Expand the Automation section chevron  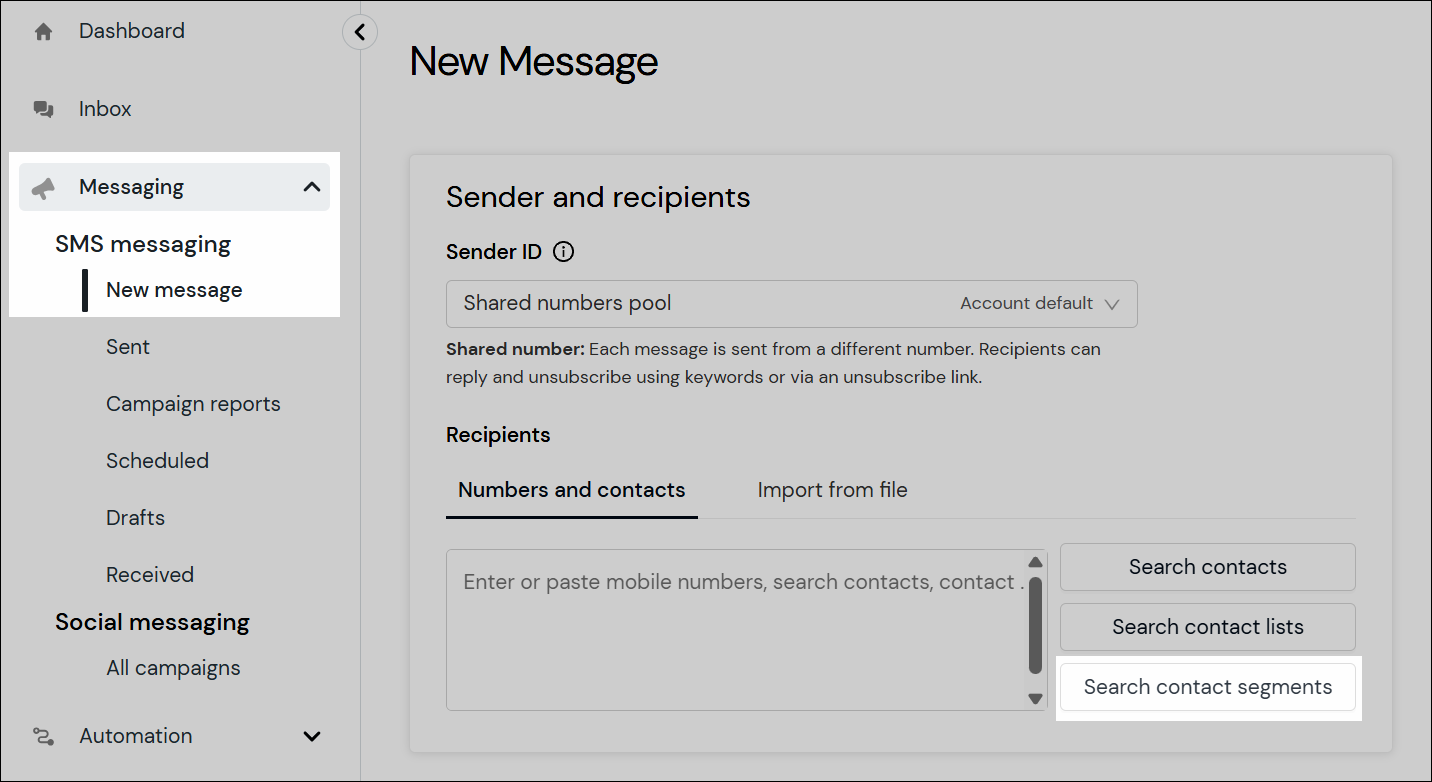pos(311,736)
